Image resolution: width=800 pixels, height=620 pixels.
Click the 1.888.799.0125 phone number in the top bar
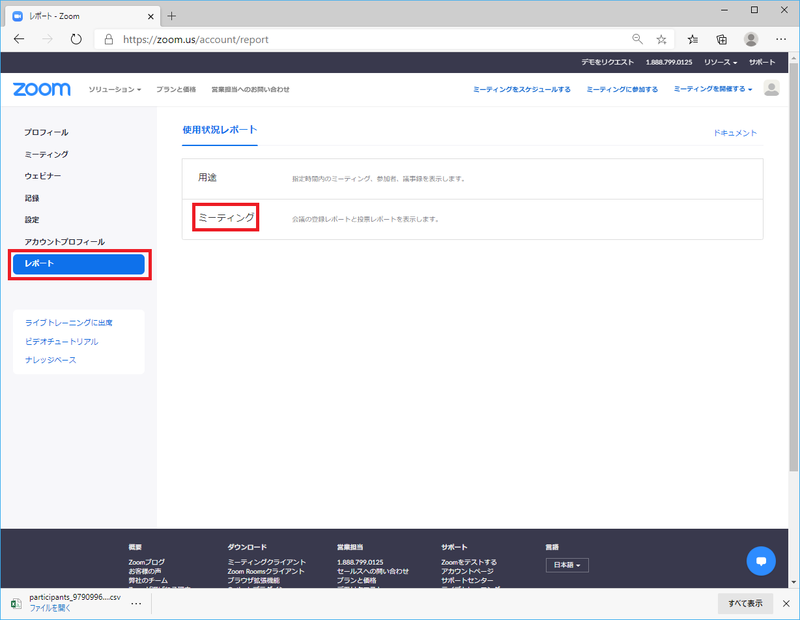[x=669, y=62]
